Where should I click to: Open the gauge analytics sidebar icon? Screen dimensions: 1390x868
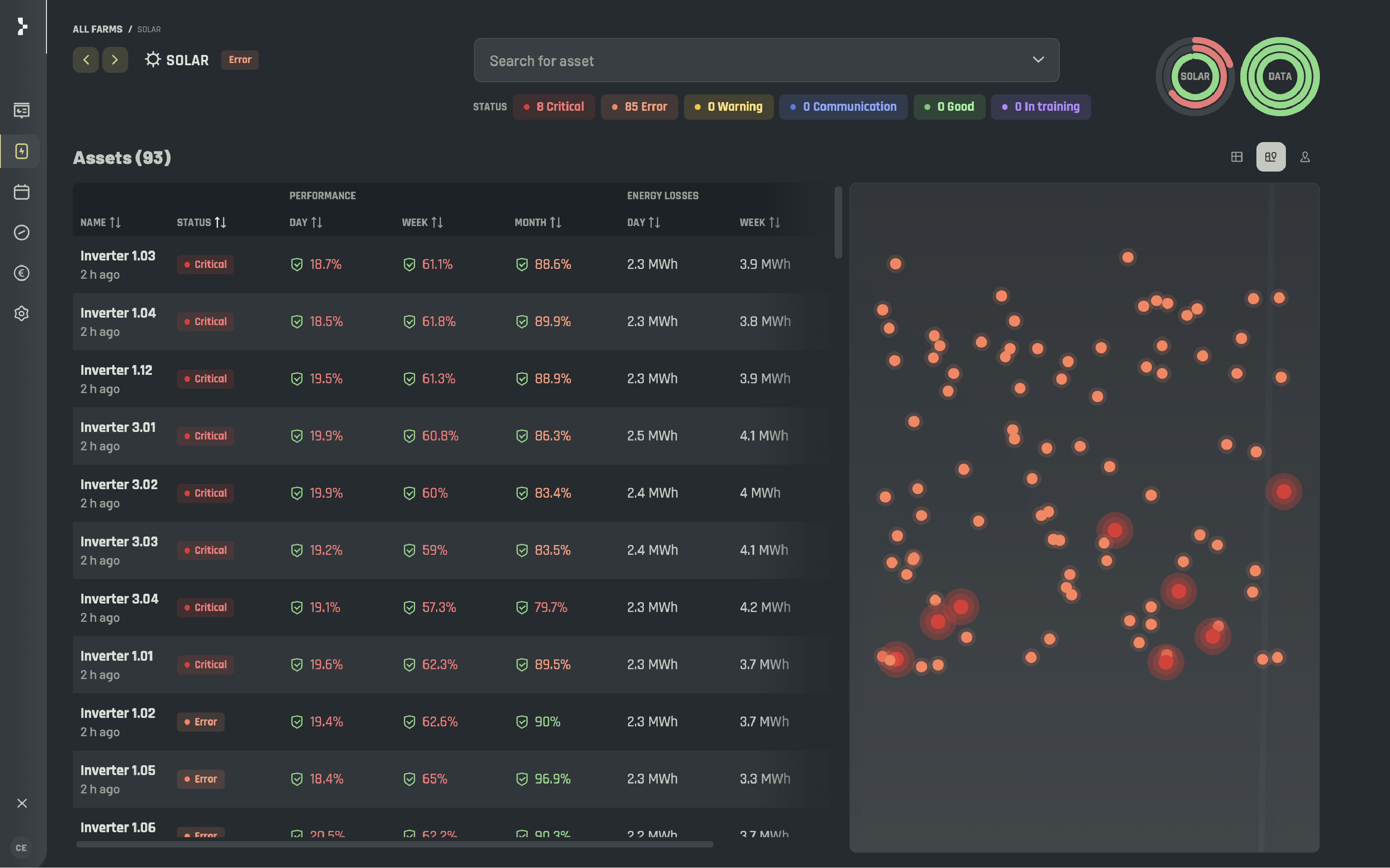click(21, 232)
